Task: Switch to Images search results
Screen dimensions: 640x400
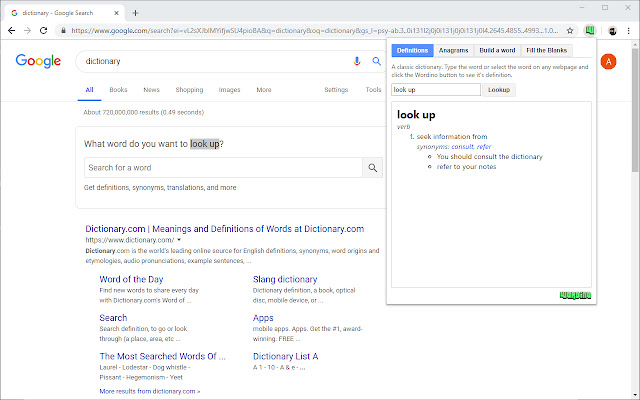Action: [x=229, y=90]
